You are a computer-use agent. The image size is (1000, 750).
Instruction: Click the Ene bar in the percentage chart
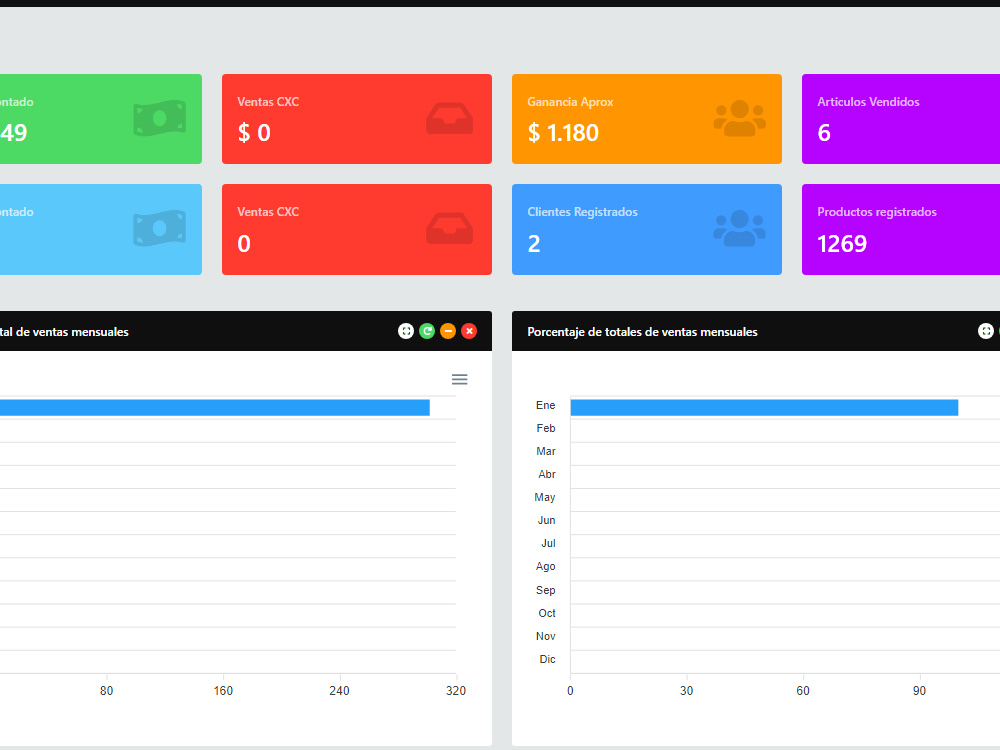pyautogui.click(x=764, y=408)
